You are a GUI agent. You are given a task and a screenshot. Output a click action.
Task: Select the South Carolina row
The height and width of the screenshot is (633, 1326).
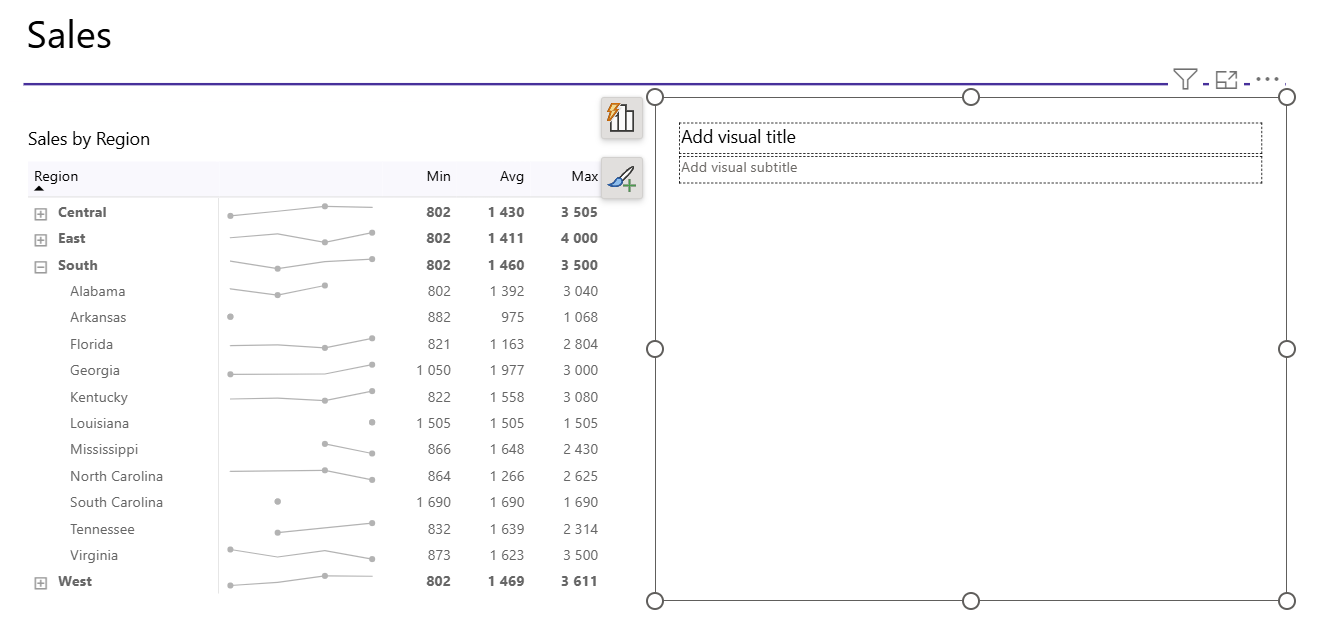coord(314,502)
